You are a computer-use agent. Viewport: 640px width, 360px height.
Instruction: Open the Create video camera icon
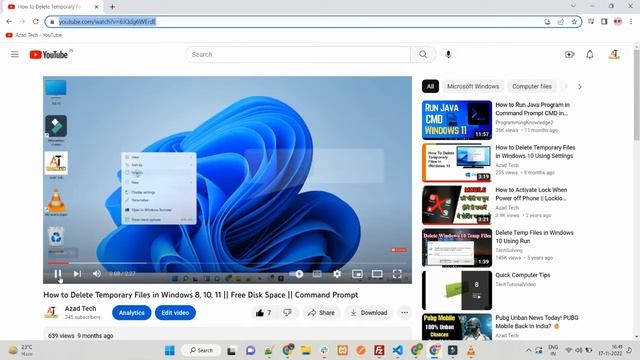pyautogui.click(x=569, y=54)
